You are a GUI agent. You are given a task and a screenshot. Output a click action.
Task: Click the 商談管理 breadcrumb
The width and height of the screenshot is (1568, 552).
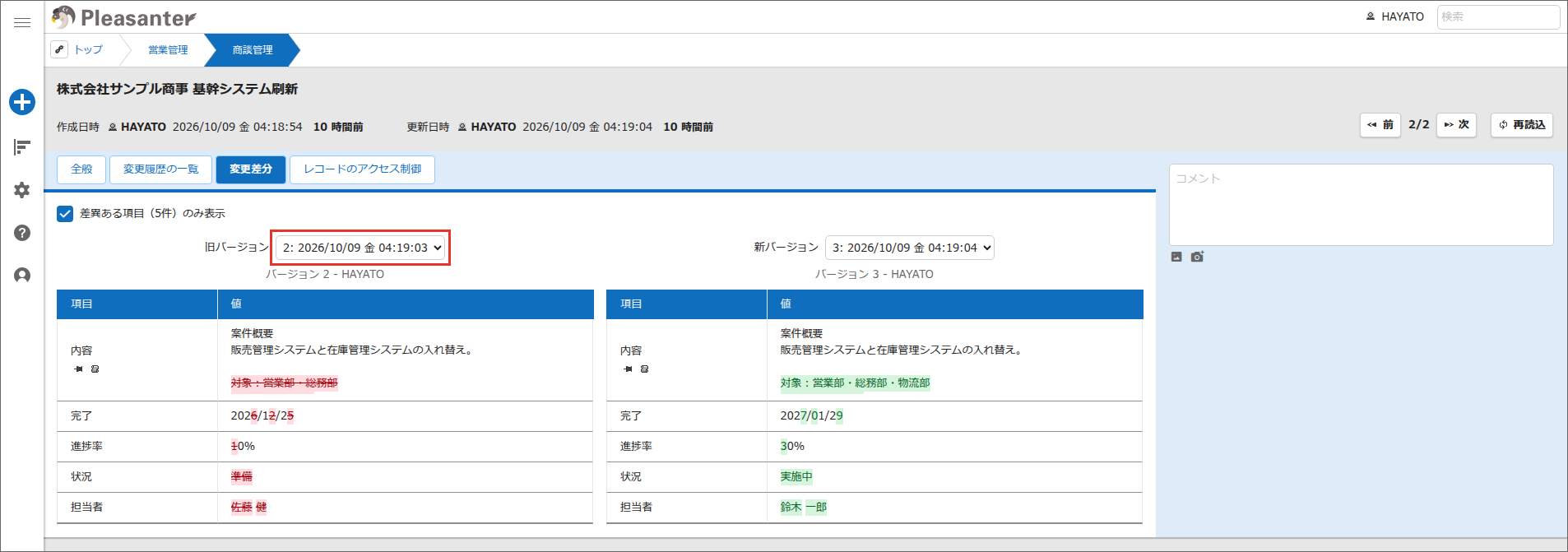coord(252,50)
